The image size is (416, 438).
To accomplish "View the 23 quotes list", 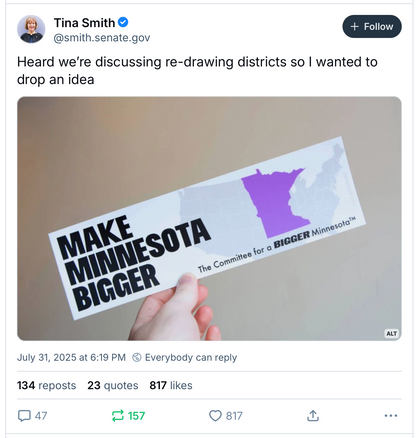I will pos(113,385).
